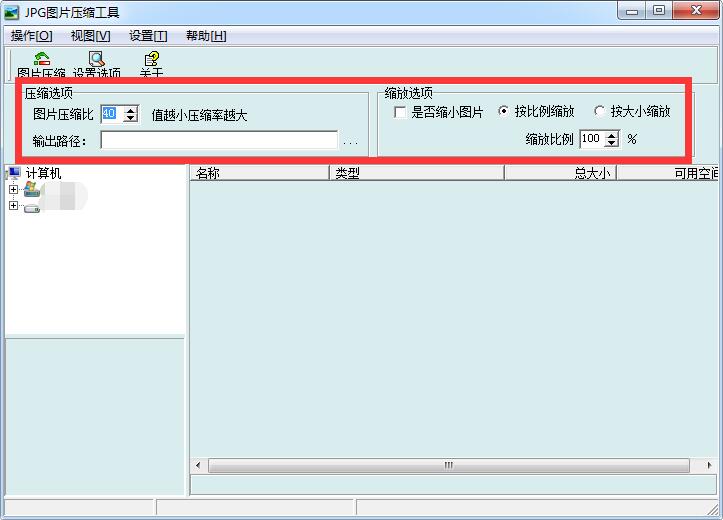Image resolution: width=723 pixels, height=520 pixels.
Task: Expand the first drive under 计算机
Action: (x=13, y=189)
